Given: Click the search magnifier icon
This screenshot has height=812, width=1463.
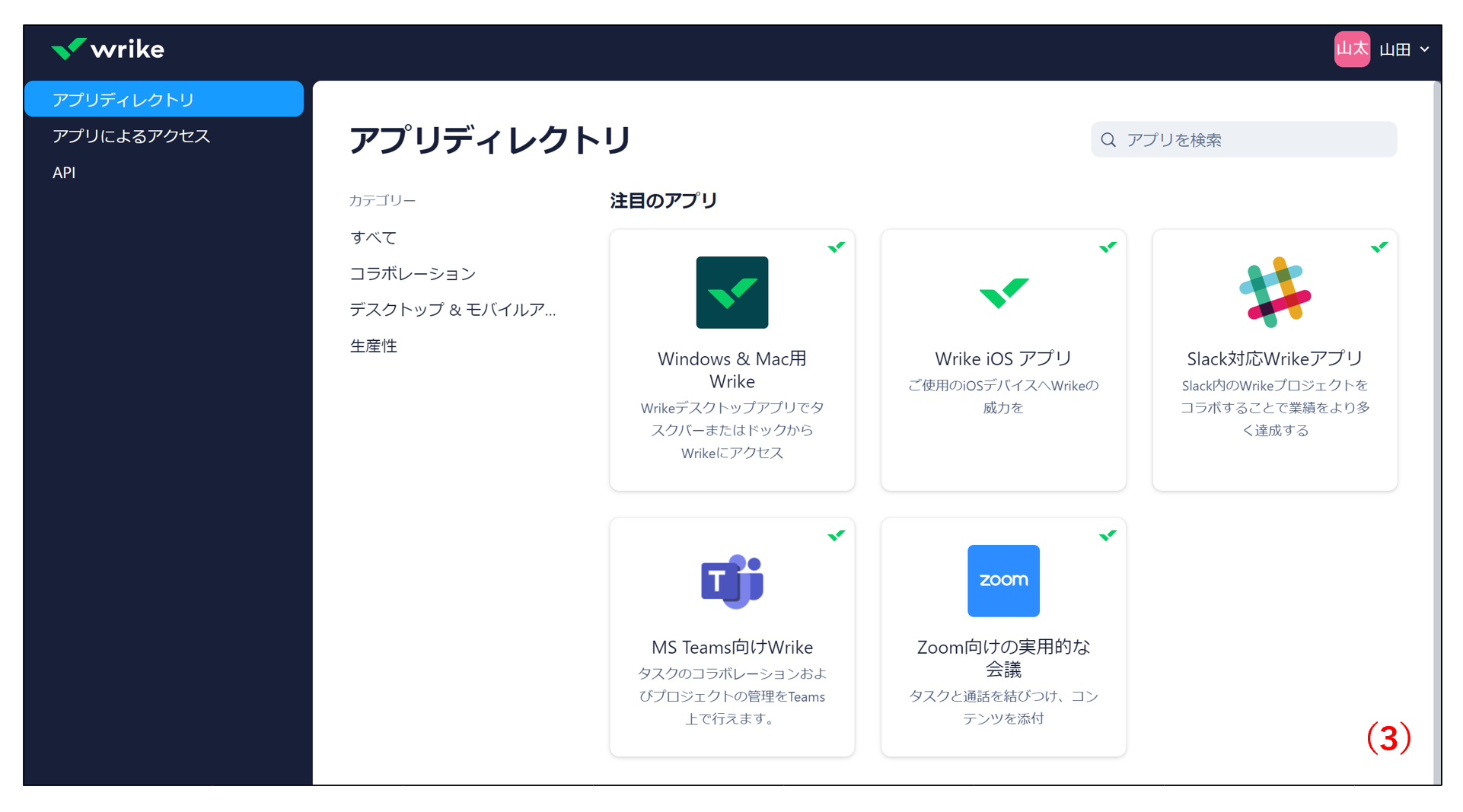Looking at the screenshot, I should point(1108,139).
